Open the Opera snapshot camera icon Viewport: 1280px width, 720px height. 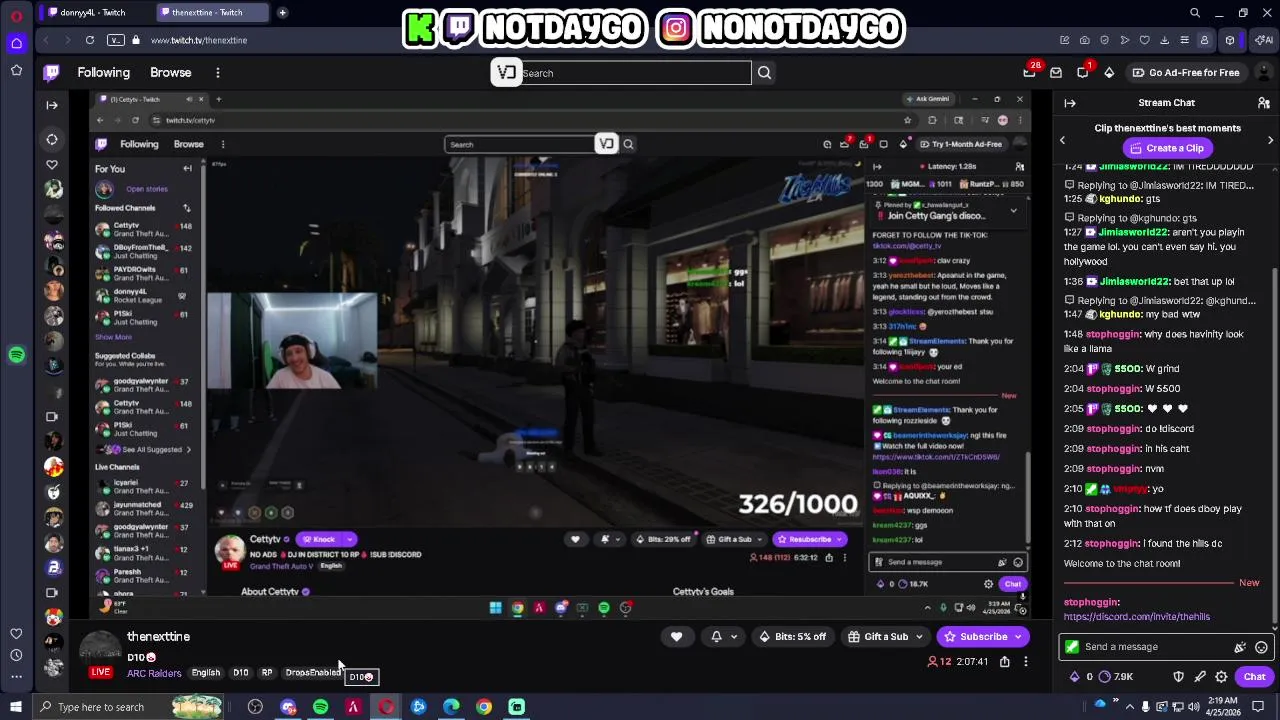(x=1084, y=40)
